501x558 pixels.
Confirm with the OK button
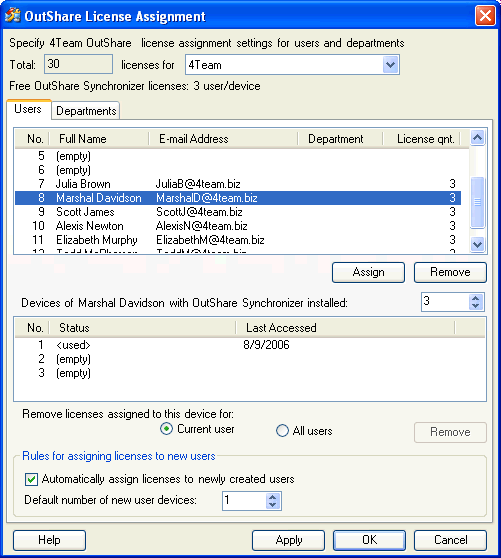[369, 540]
